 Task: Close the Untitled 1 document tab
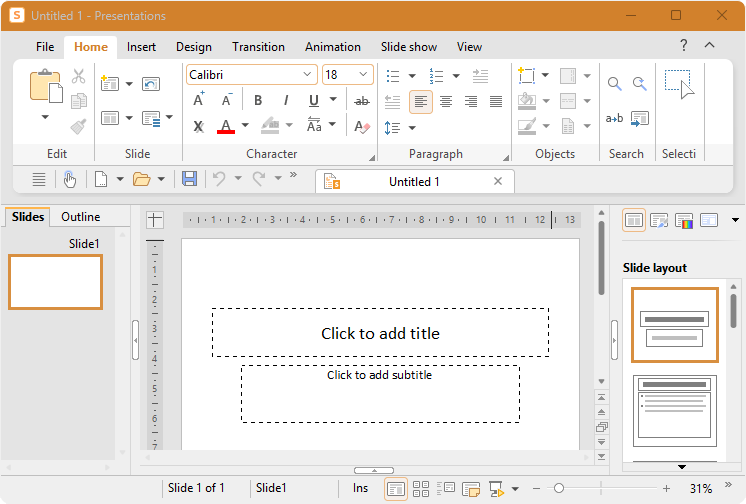(498, 181)
